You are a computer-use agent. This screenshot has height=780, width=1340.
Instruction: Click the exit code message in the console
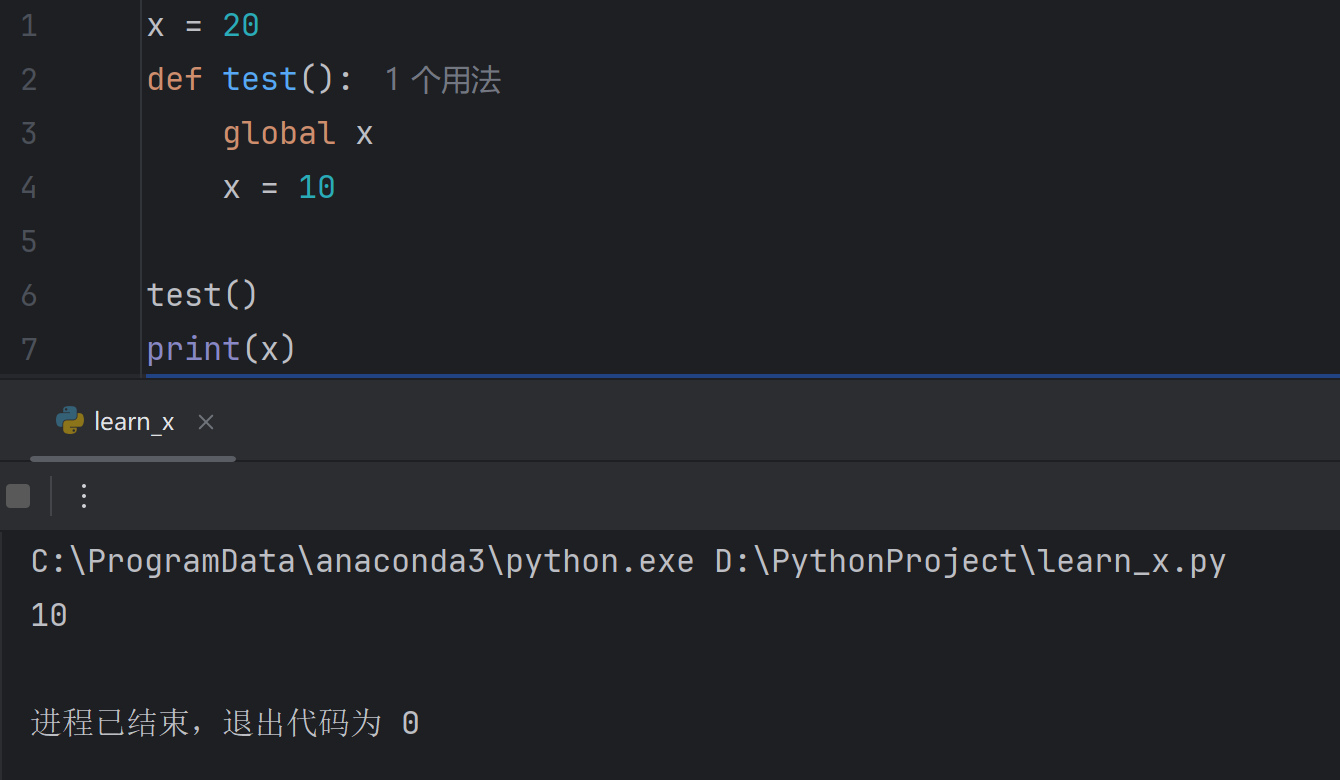click(x=225, y=722)
